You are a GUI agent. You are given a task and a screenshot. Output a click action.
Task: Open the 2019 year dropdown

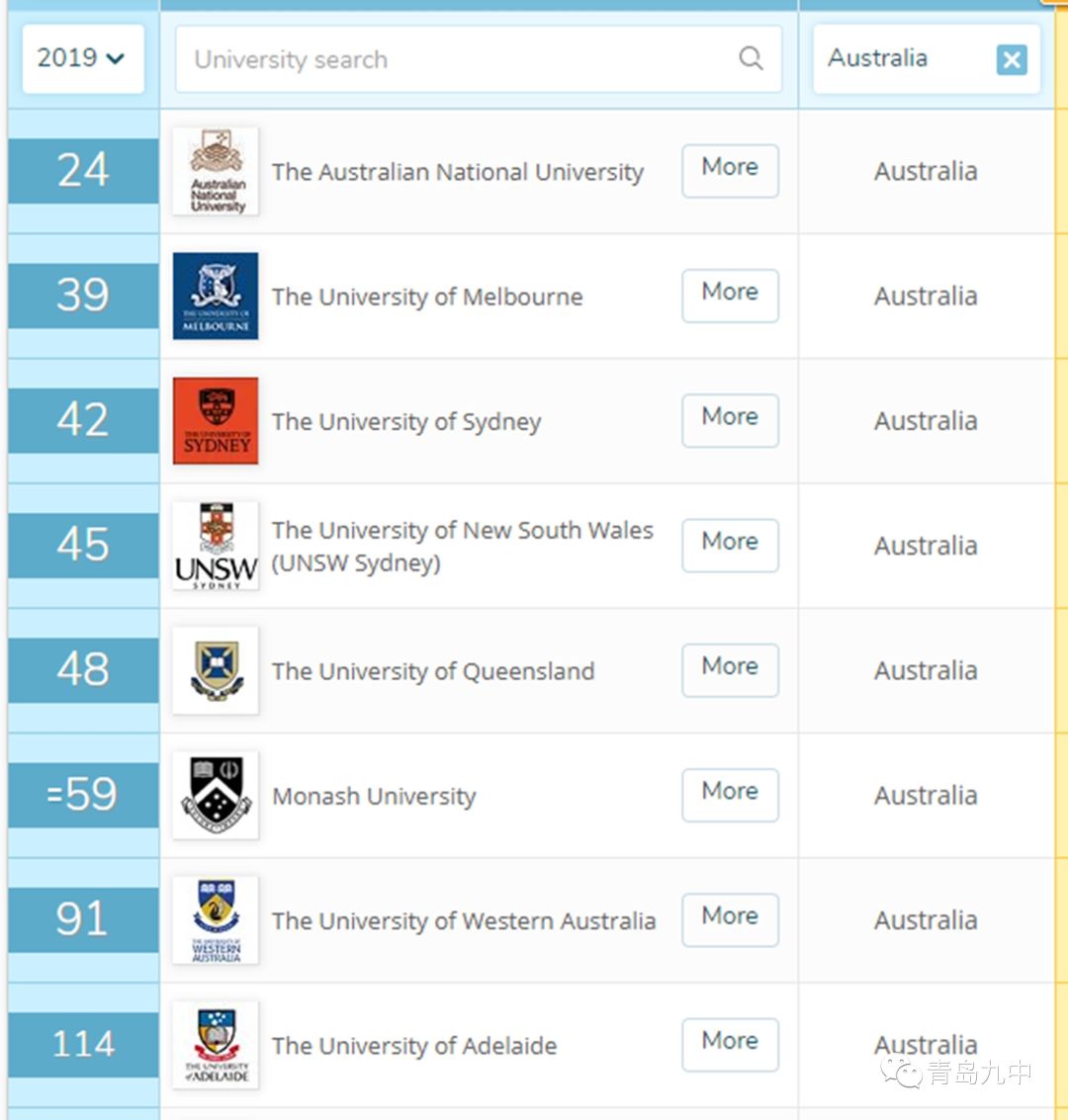[x=83, y=58]
